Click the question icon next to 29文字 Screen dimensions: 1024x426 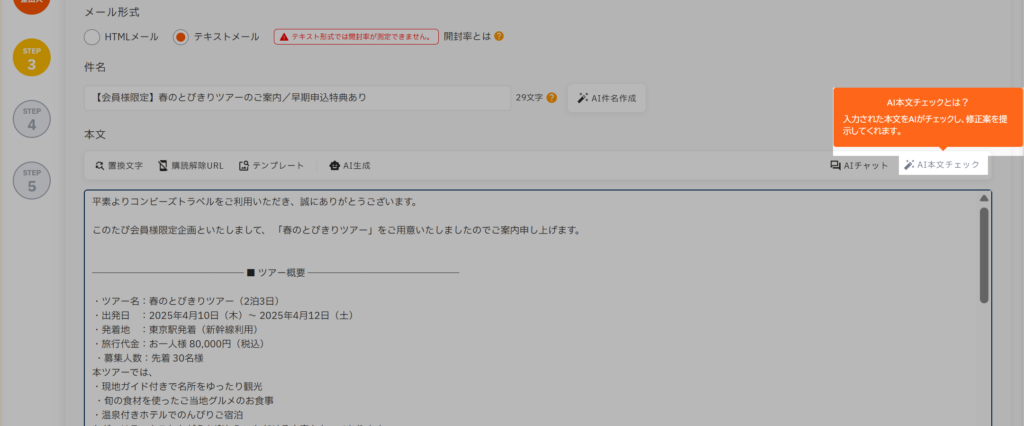[551, 98]
